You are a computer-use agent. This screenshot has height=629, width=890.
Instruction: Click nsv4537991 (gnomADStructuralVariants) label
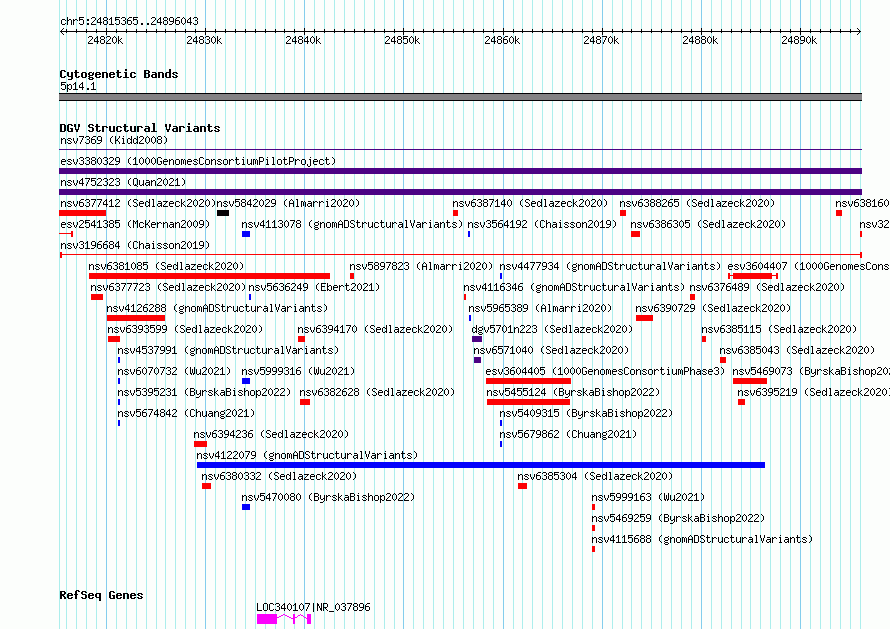228,350
